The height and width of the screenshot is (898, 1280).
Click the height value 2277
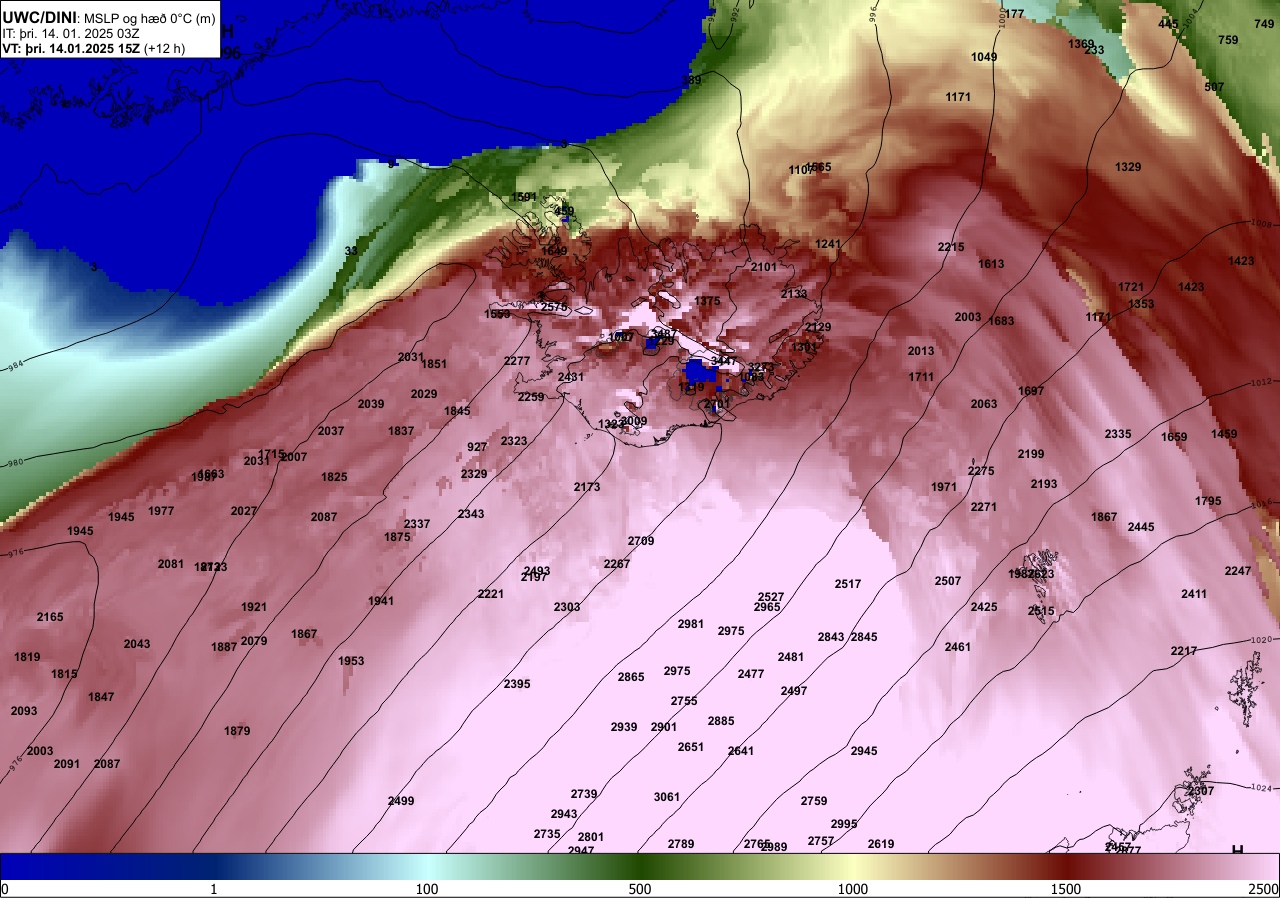pyautogui.click(x=517, y=361)
